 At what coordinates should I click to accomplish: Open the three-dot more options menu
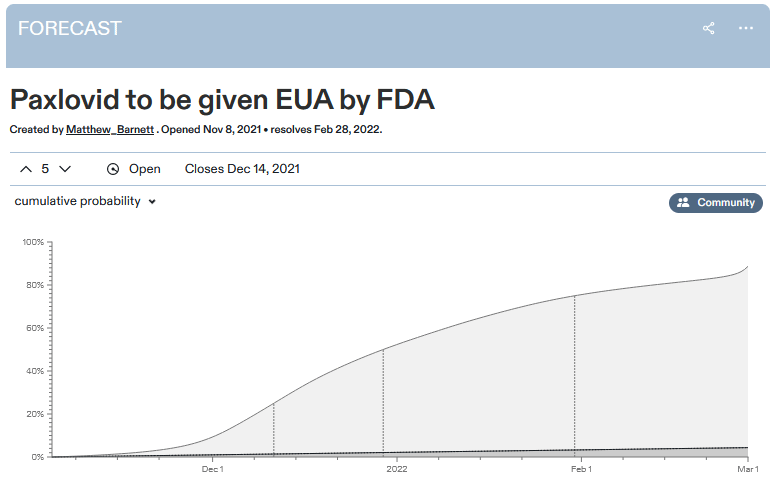(745, 28)
